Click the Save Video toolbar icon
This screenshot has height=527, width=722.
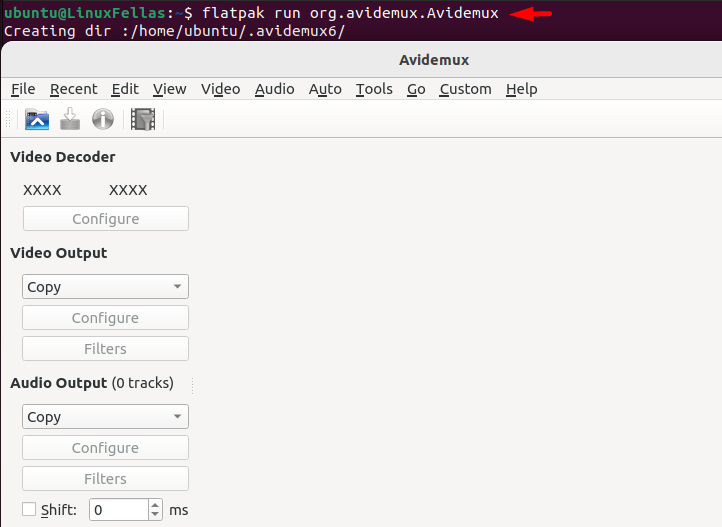coord(70,119)
